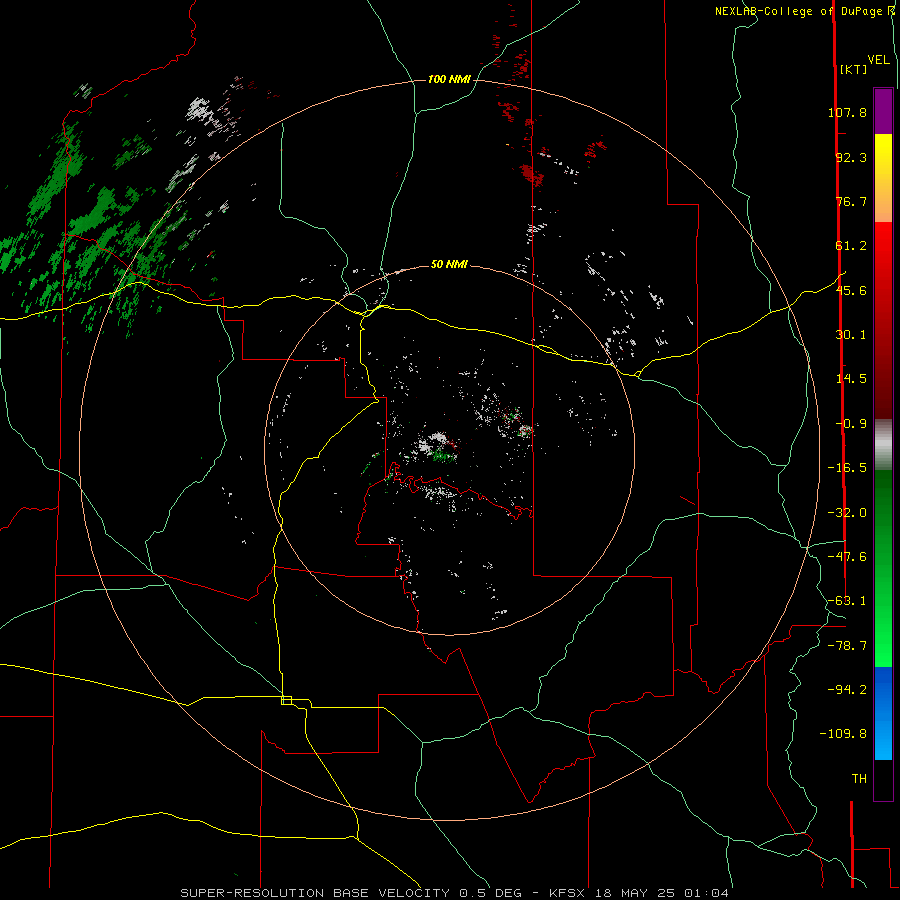The width and height of the screenshot is (900, 900).
Task: Select the -63.1 value on the color scale
Action: click(847, 601)
